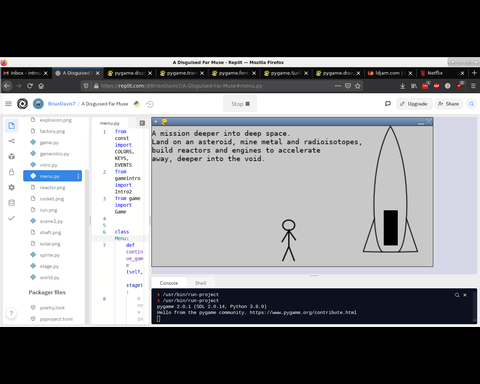Open the Secrets lock icon in sidebar
Image resolution: width=480 pixels, height=384 pixels.
click(x=12, y=172)
